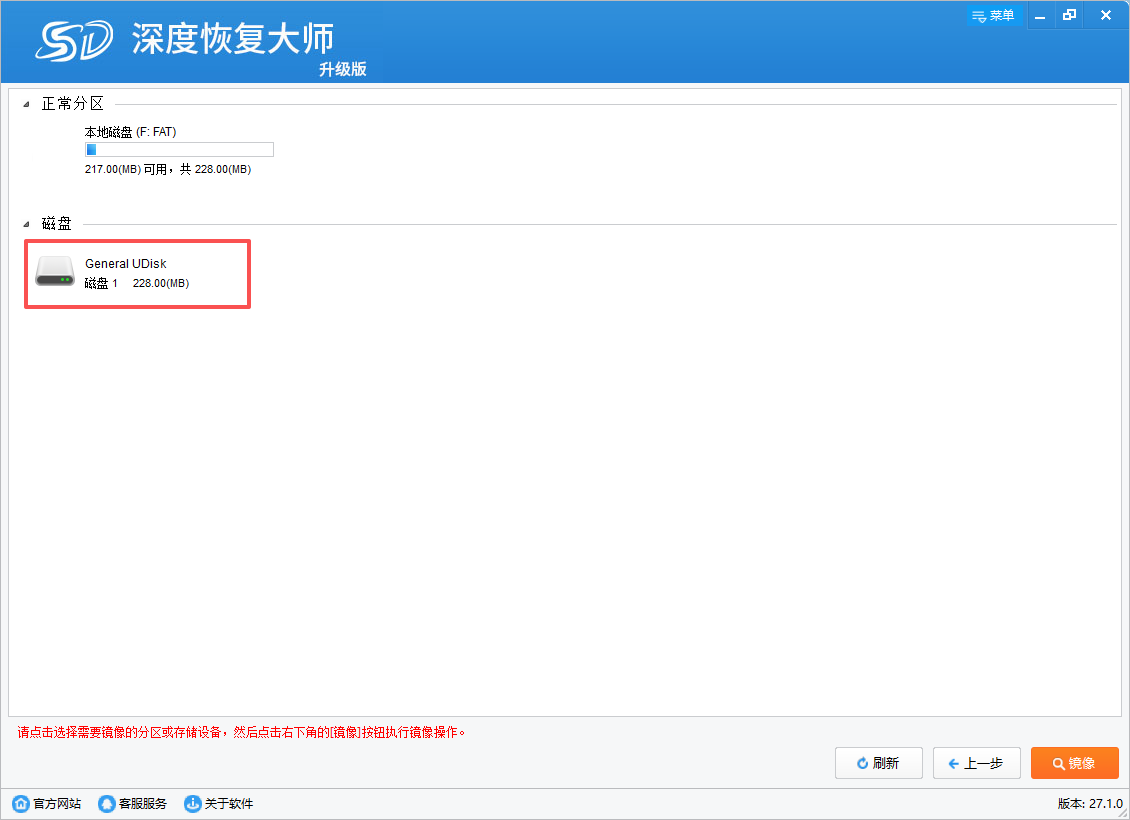Screen dimensions: 1130x820
Task: Select the General UDisk drive icon
Action: point(55,272)
